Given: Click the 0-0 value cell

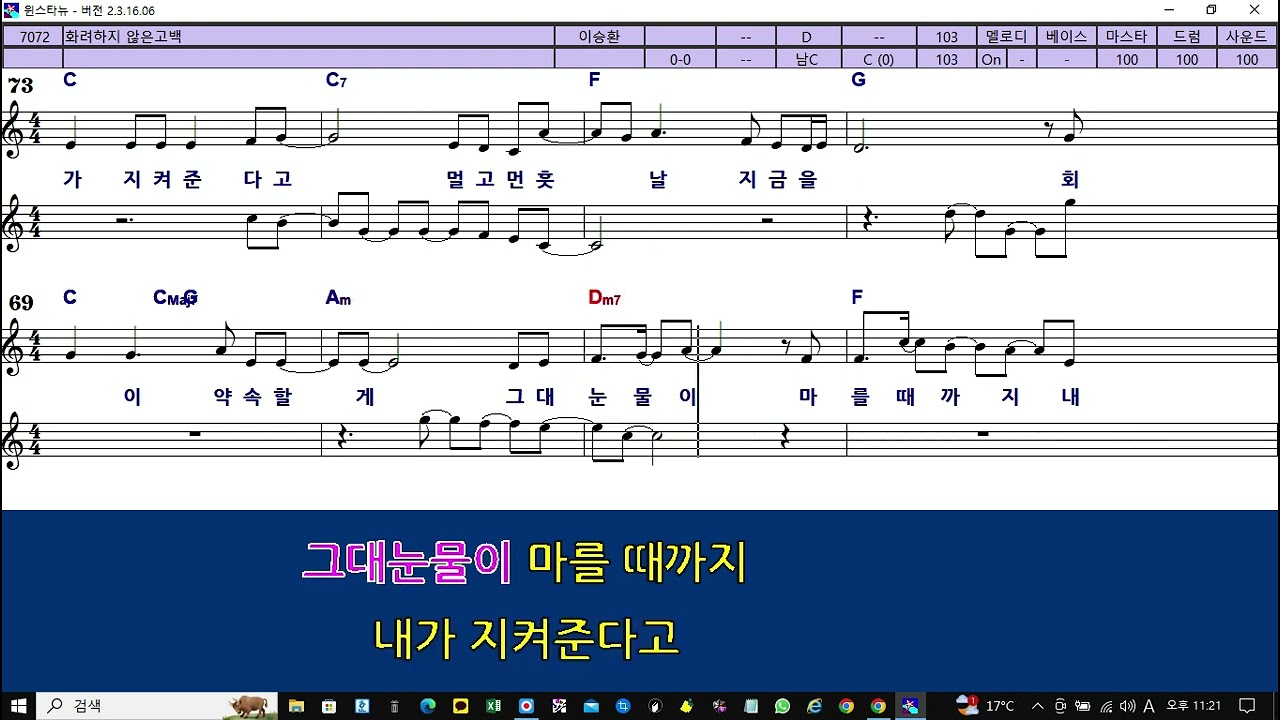Looking at the screenshot, I should click(680, 59).
